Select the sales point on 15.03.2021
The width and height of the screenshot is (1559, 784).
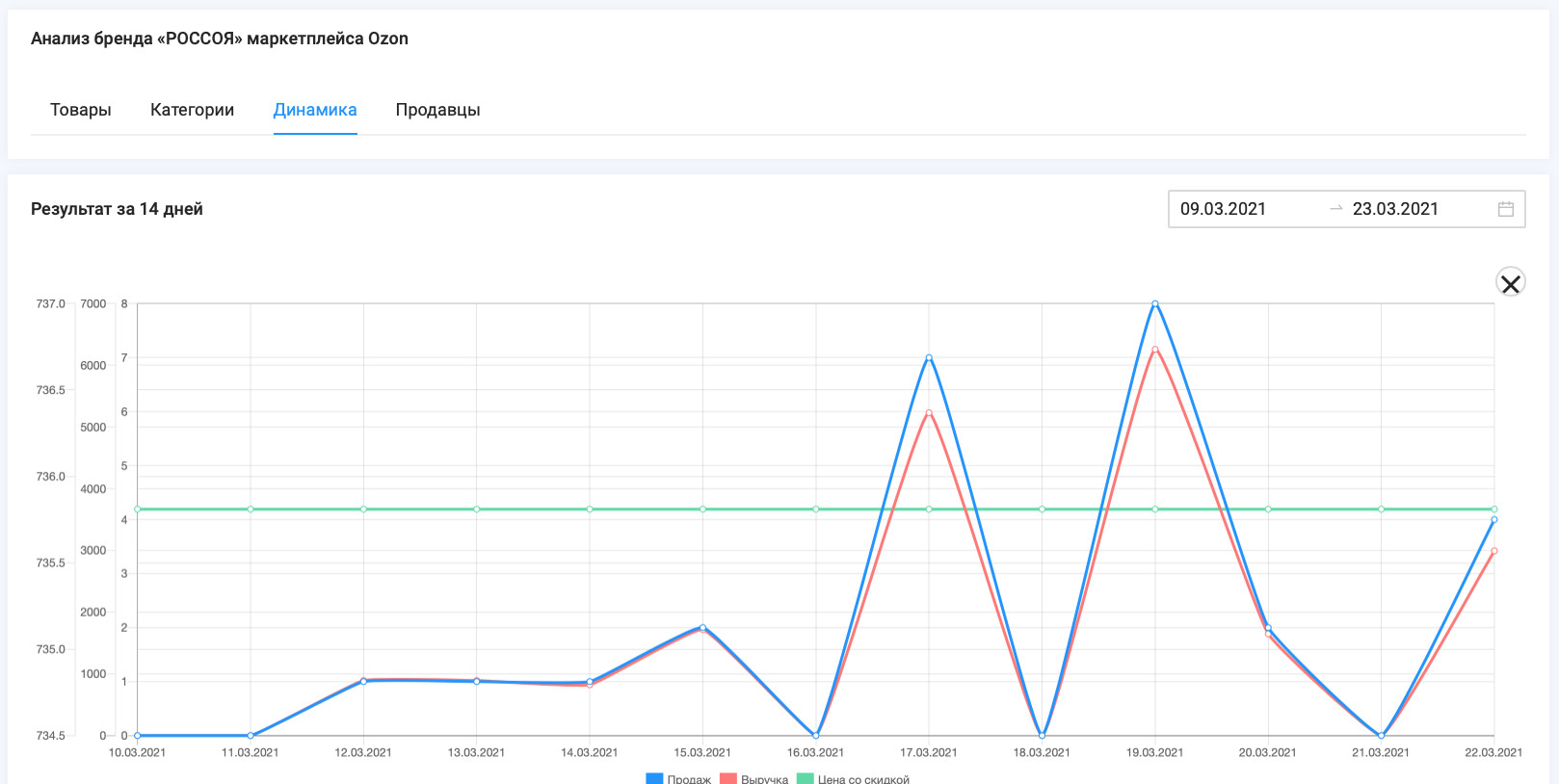pos(702,627)
